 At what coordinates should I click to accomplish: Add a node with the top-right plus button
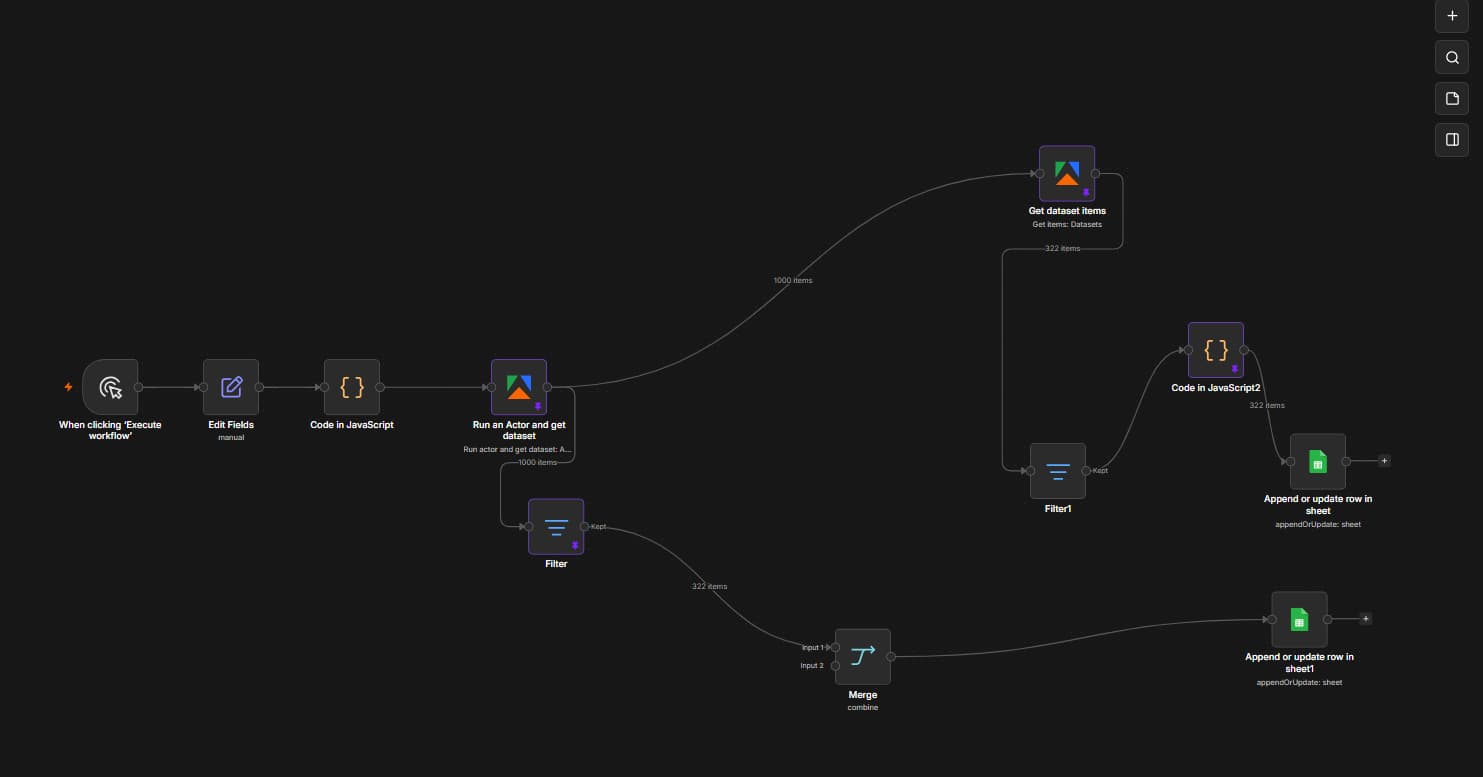[1452, 16]
